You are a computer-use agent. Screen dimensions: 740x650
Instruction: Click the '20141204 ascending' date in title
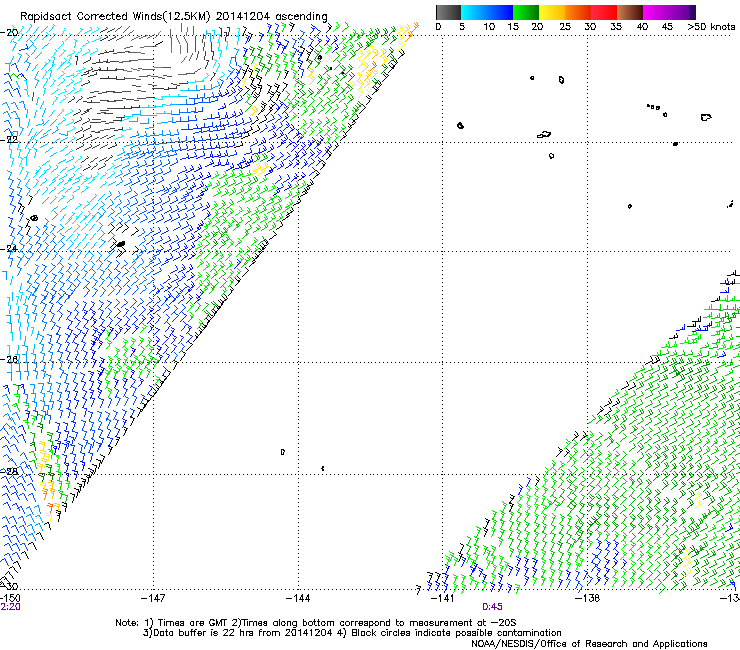pos(271,16)
